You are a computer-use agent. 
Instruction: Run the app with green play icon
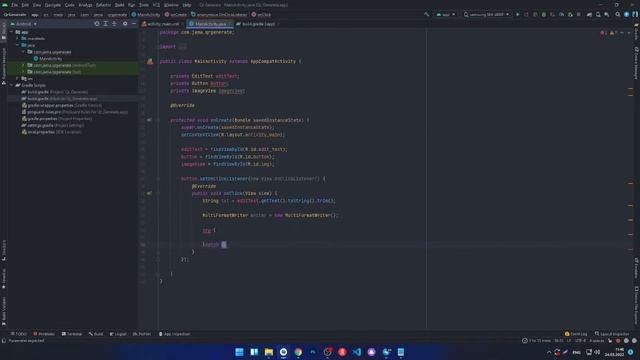coord(518,14)
